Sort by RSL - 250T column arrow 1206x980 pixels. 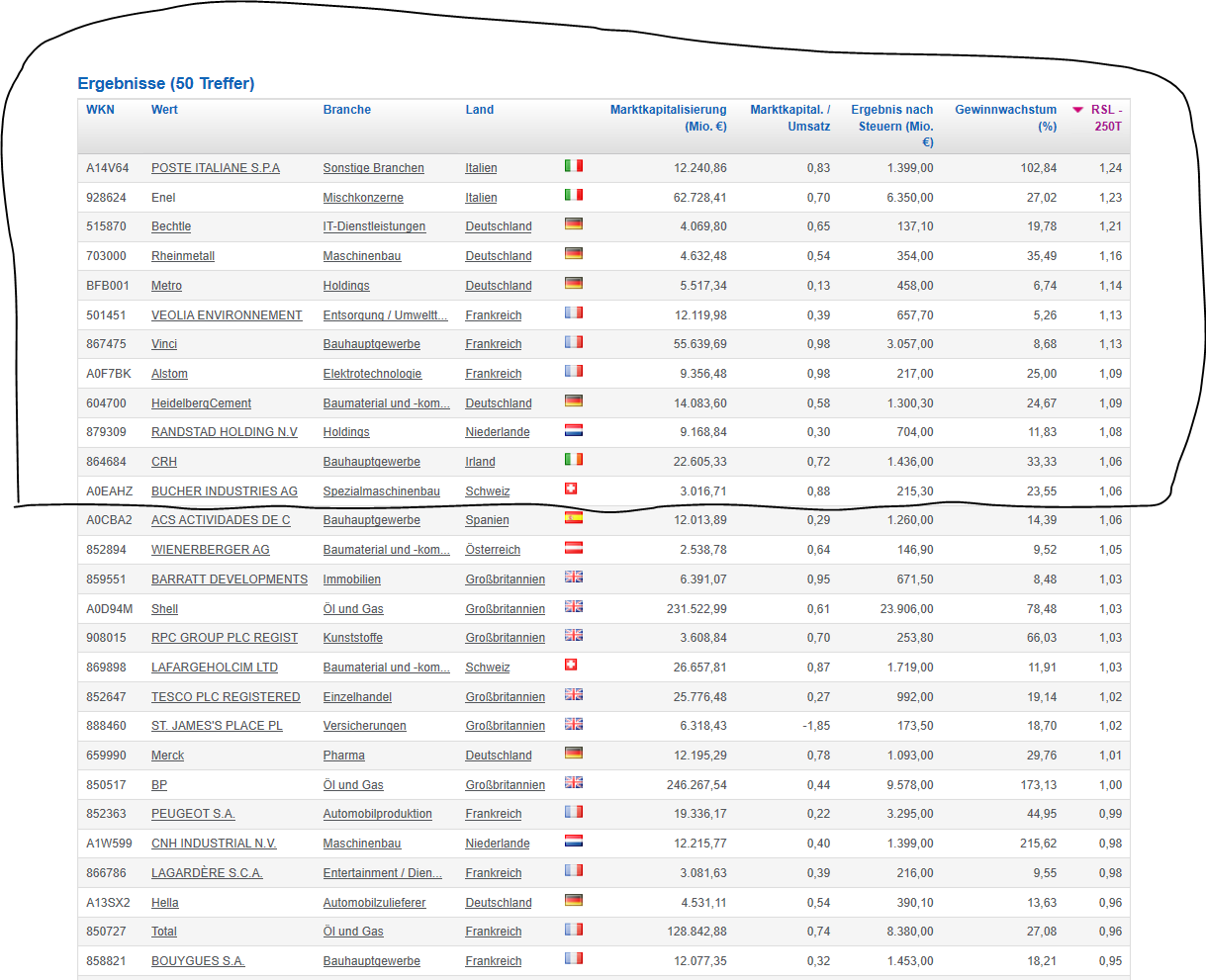1078,110
